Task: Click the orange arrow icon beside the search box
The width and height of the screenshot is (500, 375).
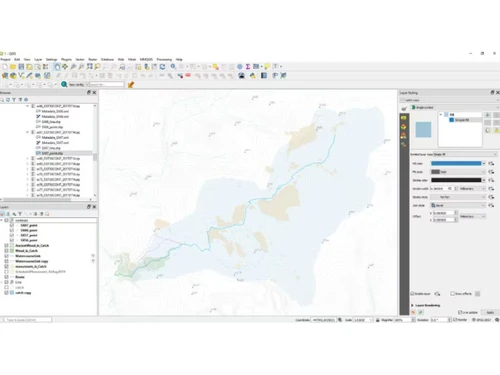Action: 131,85
